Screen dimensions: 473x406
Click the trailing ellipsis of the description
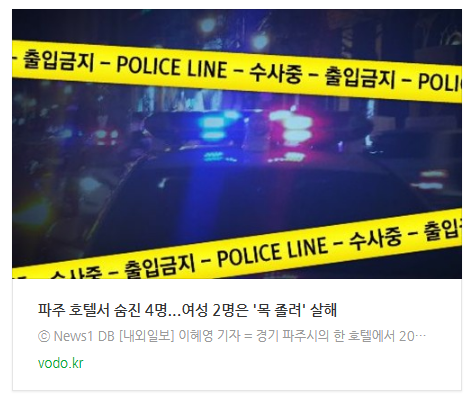(x=421, y=337)
